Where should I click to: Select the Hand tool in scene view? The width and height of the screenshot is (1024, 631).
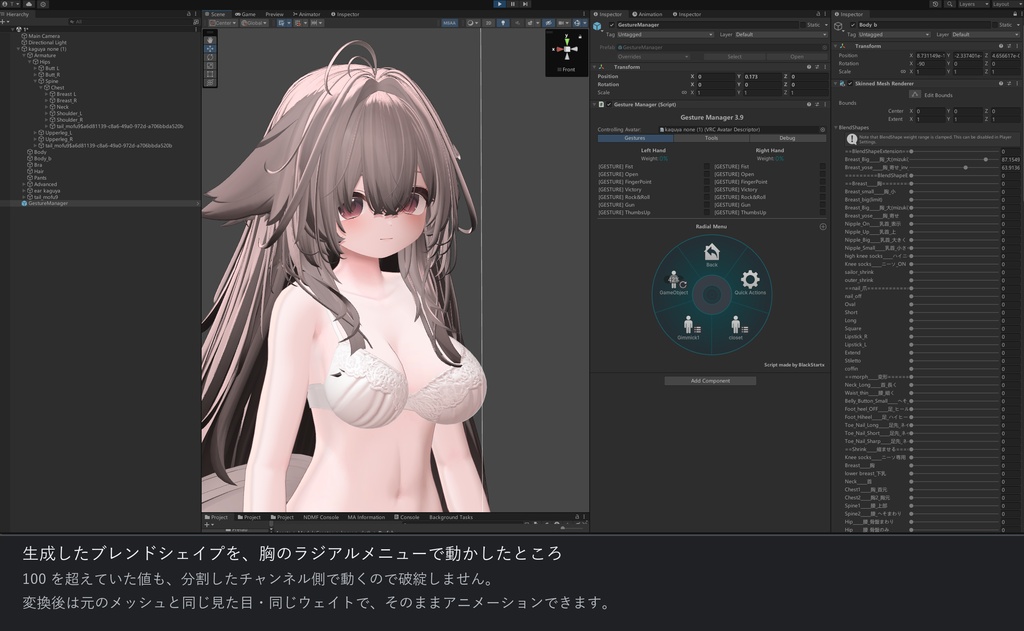pyautogui.click(x=210, y=40)
